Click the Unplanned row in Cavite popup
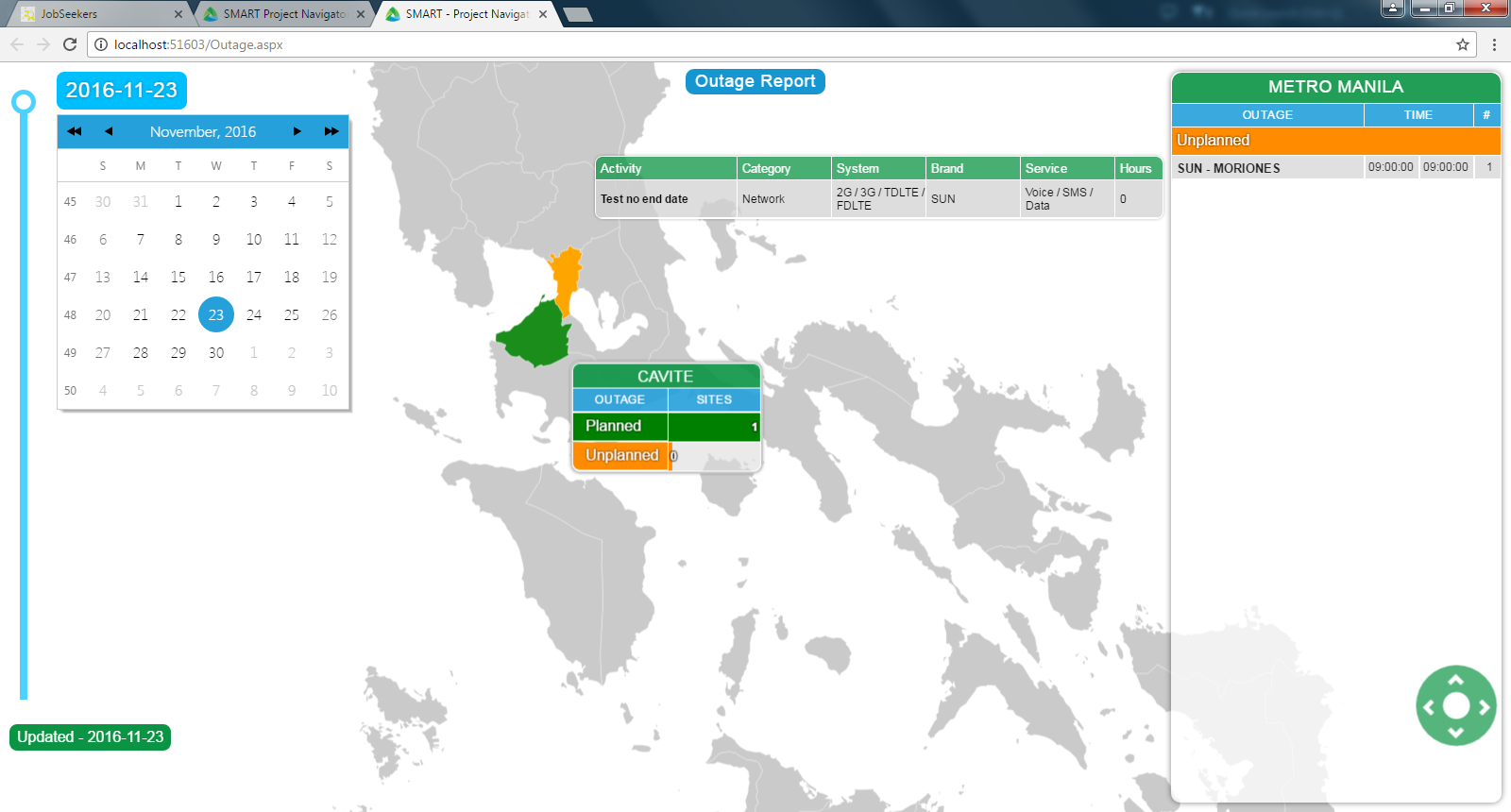Image resolution: width=1511 pixels, height=812 pixels. (667, 455)
